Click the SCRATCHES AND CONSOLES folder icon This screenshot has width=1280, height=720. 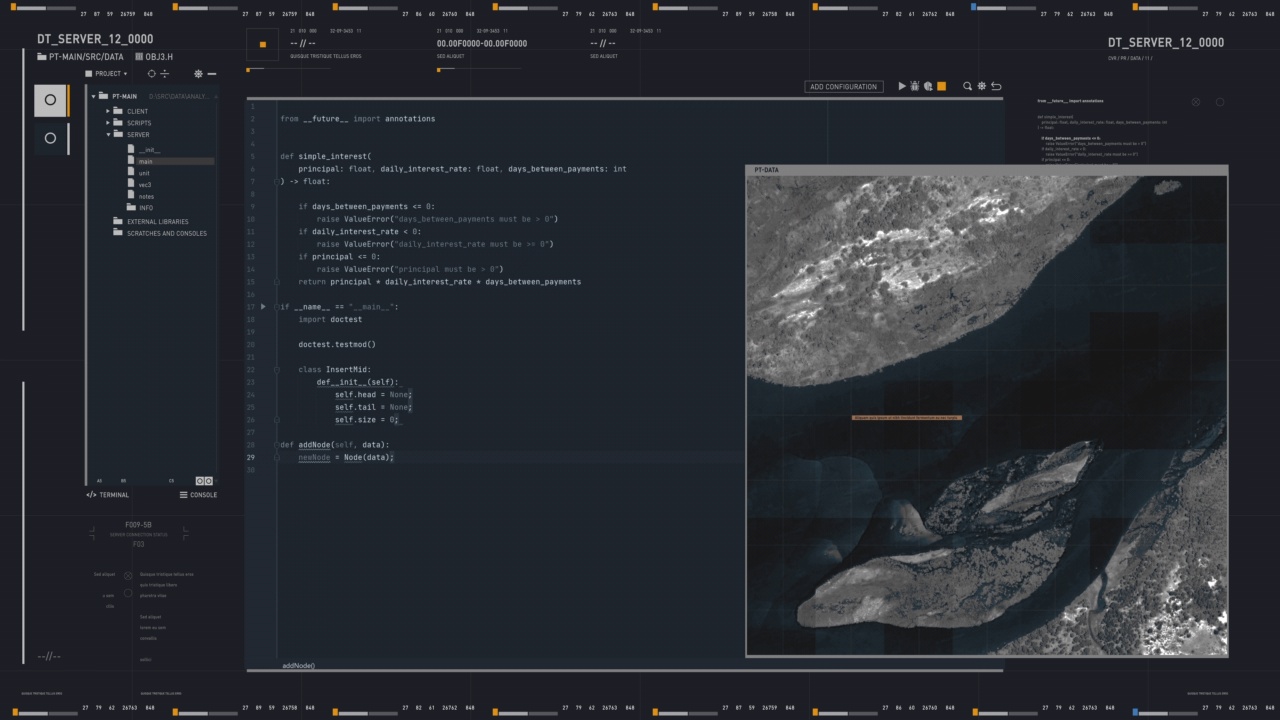(x=117, y=234)
